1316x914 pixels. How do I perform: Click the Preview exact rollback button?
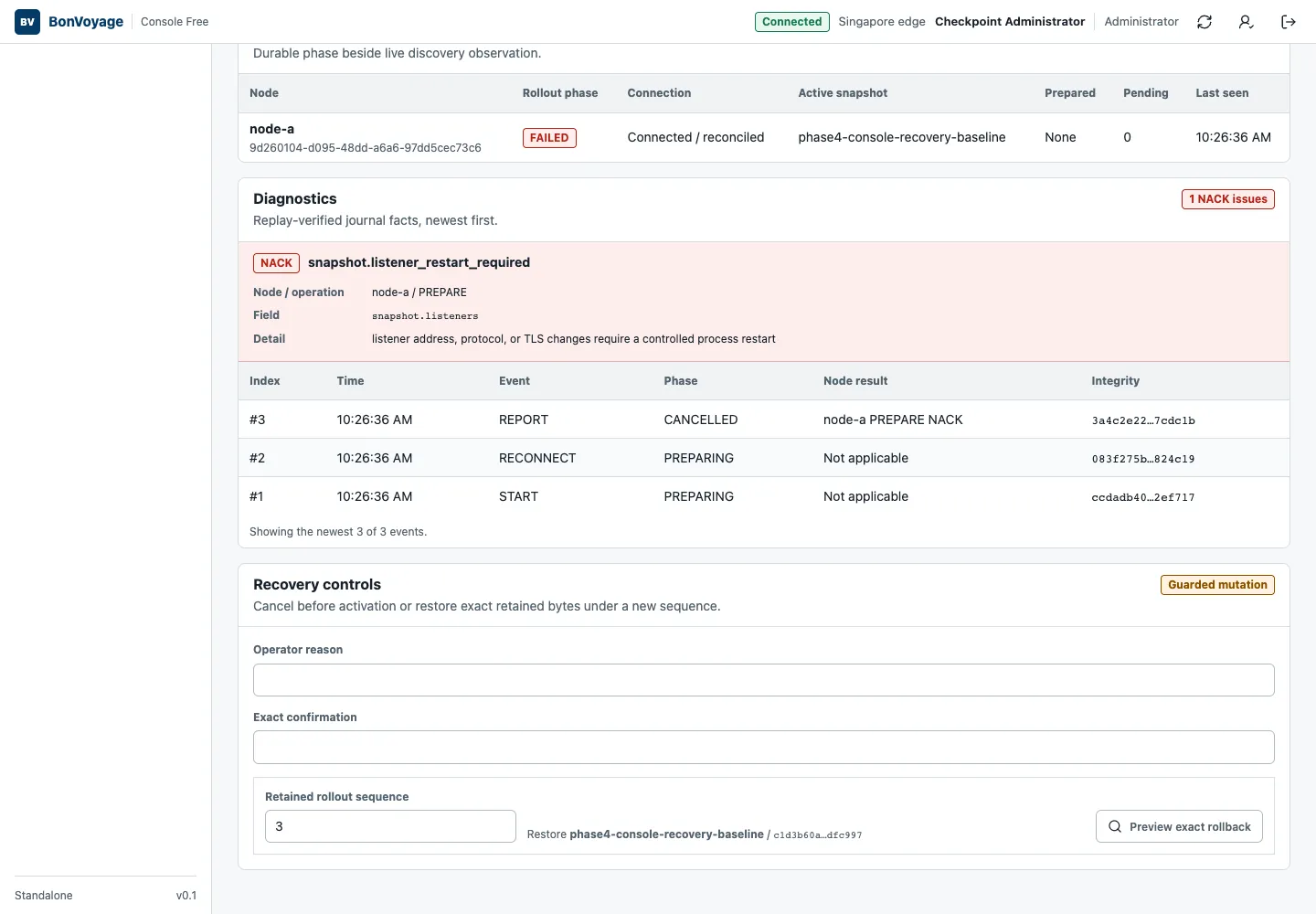(1179, 826)
